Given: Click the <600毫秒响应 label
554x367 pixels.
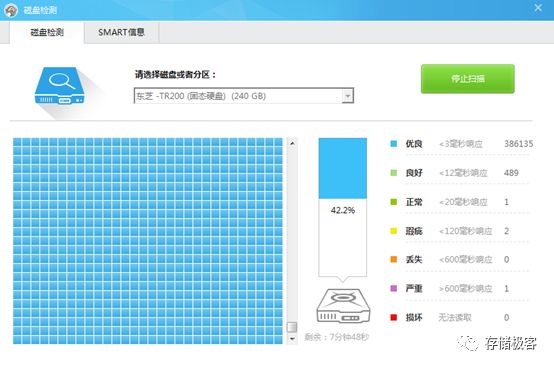Looking at the screenshot, I should point(466,260).
